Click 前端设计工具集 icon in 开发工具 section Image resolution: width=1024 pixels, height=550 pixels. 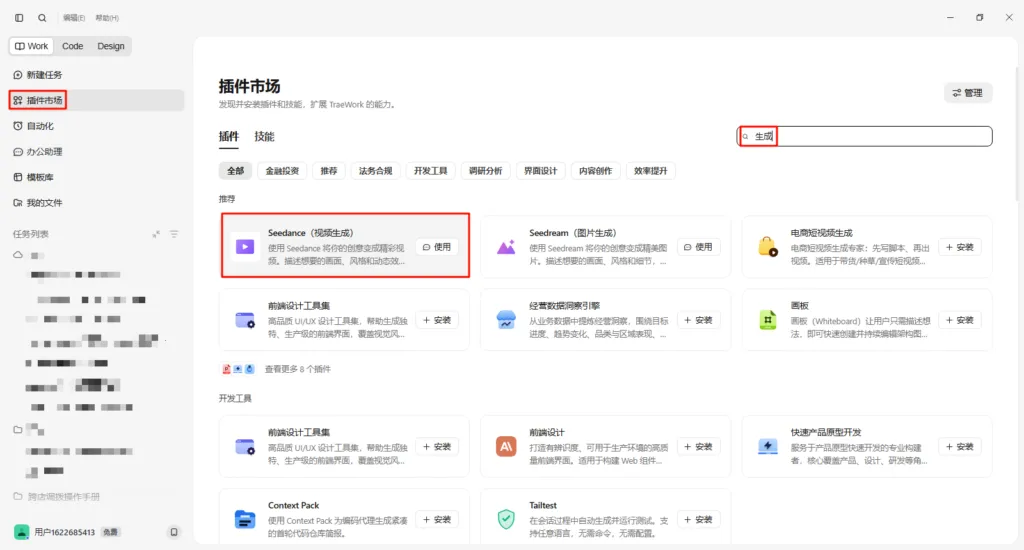pos(245,447)
